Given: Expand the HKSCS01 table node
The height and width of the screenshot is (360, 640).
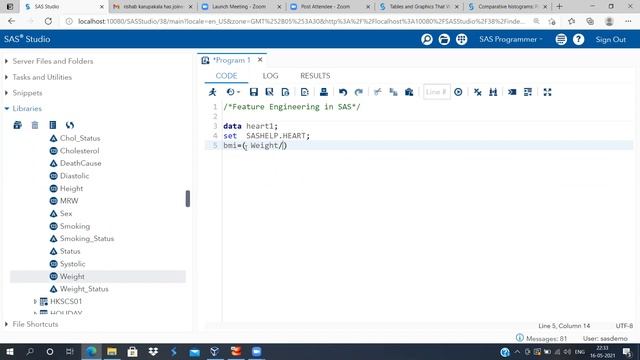Looking at the screenshot, I should point(35,302).
